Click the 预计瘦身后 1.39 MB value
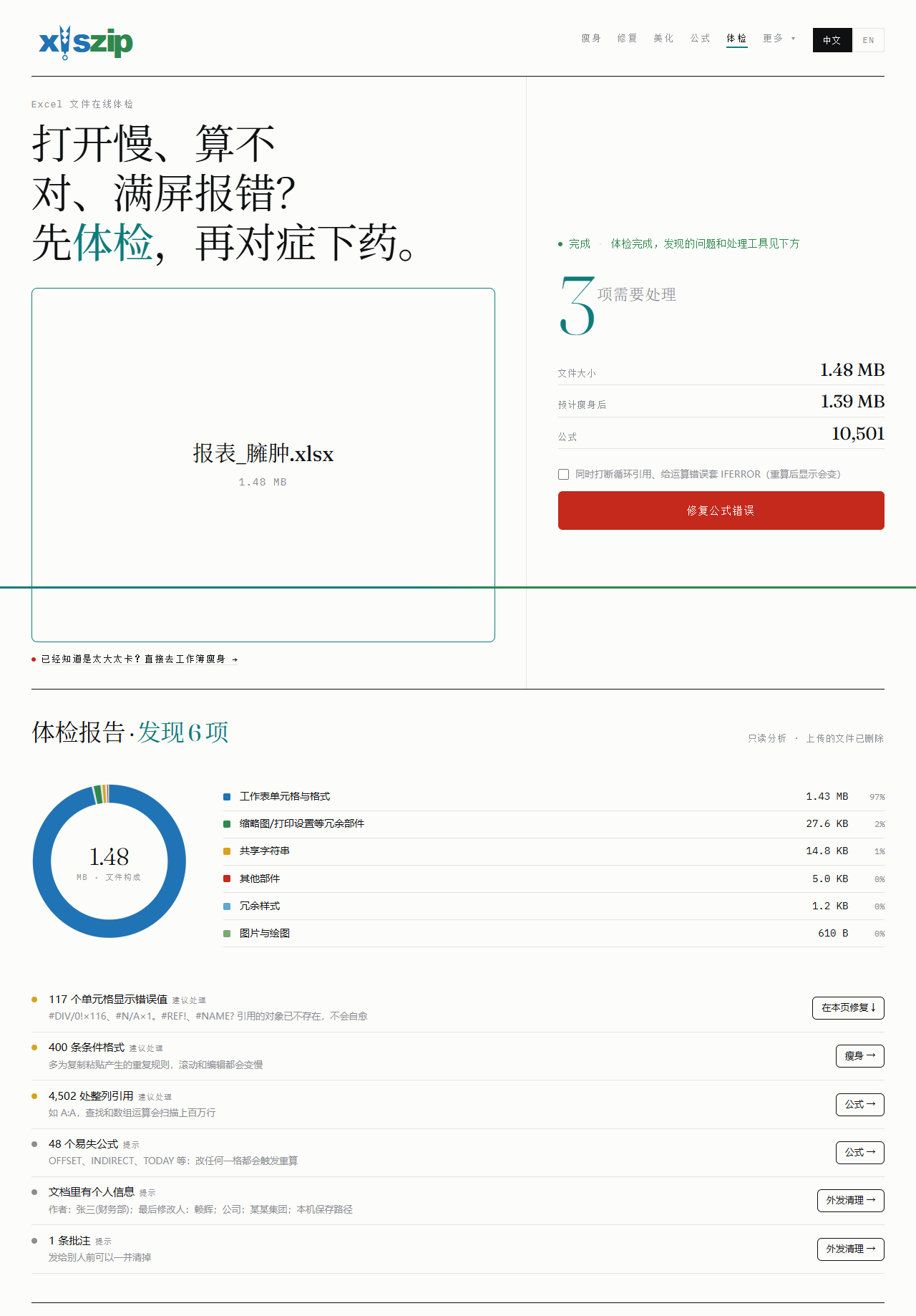916x1316 pixels. pos(852,402)
